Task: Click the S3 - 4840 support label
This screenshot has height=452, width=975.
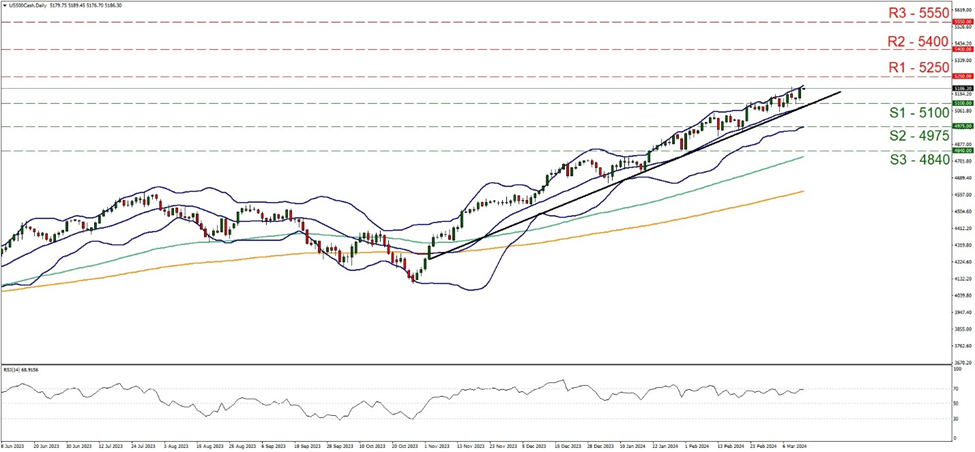Action: pos(918,159)
